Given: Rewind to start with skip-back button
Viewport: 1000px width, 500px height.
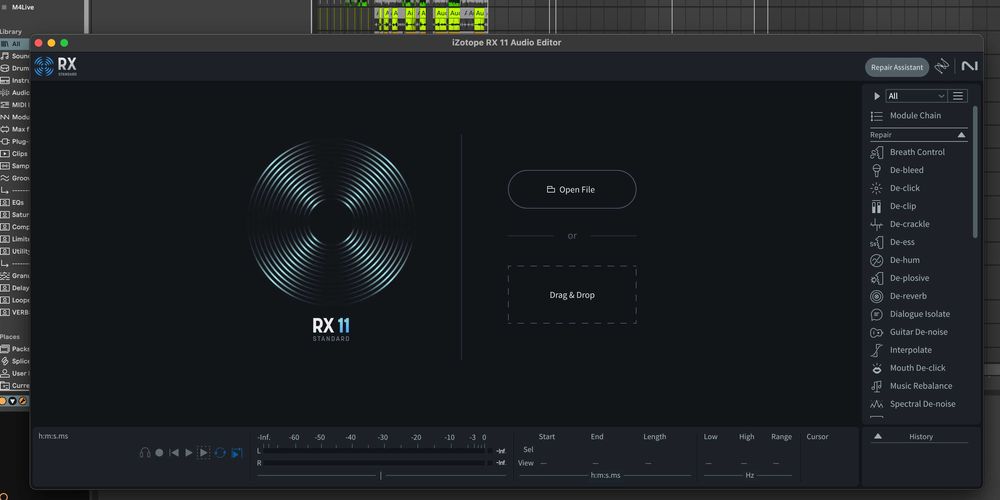Looking at the screenshot, I should point(173,453).
